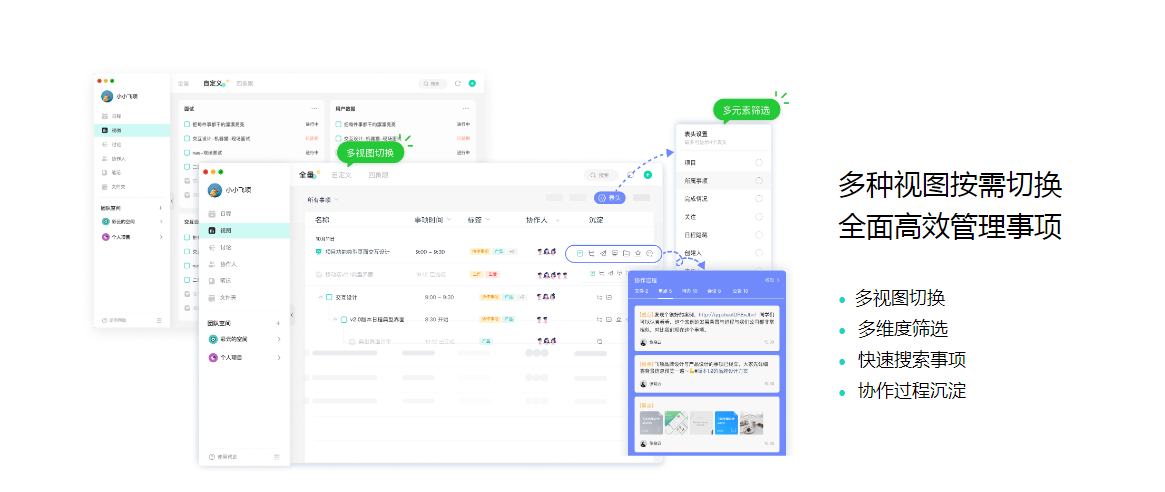The image size is (1165, 492).
Task: Expand 个人项目 in the front sidebar
Action: 278,356
